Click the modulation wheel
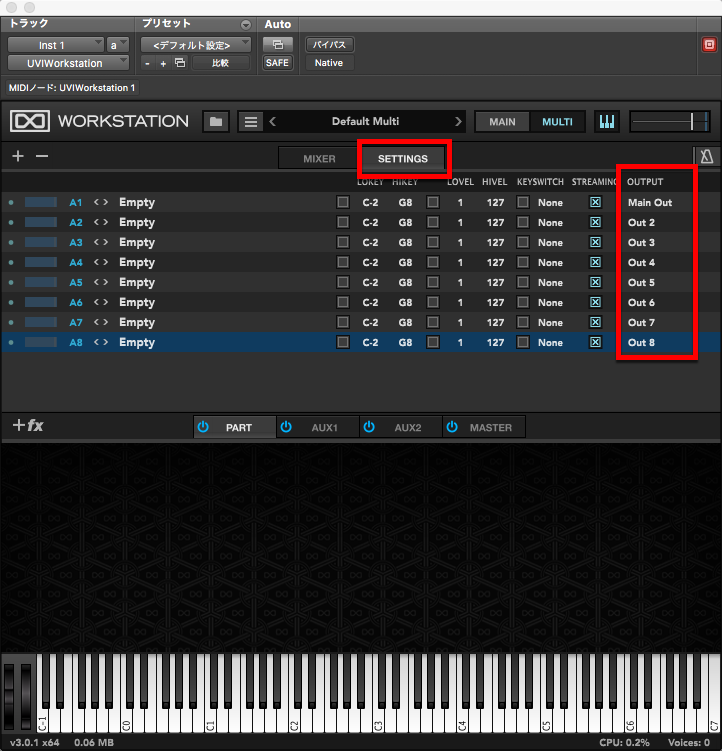This screenshot has width=722, height=751. pyautogui.click(x=26, y=696)
